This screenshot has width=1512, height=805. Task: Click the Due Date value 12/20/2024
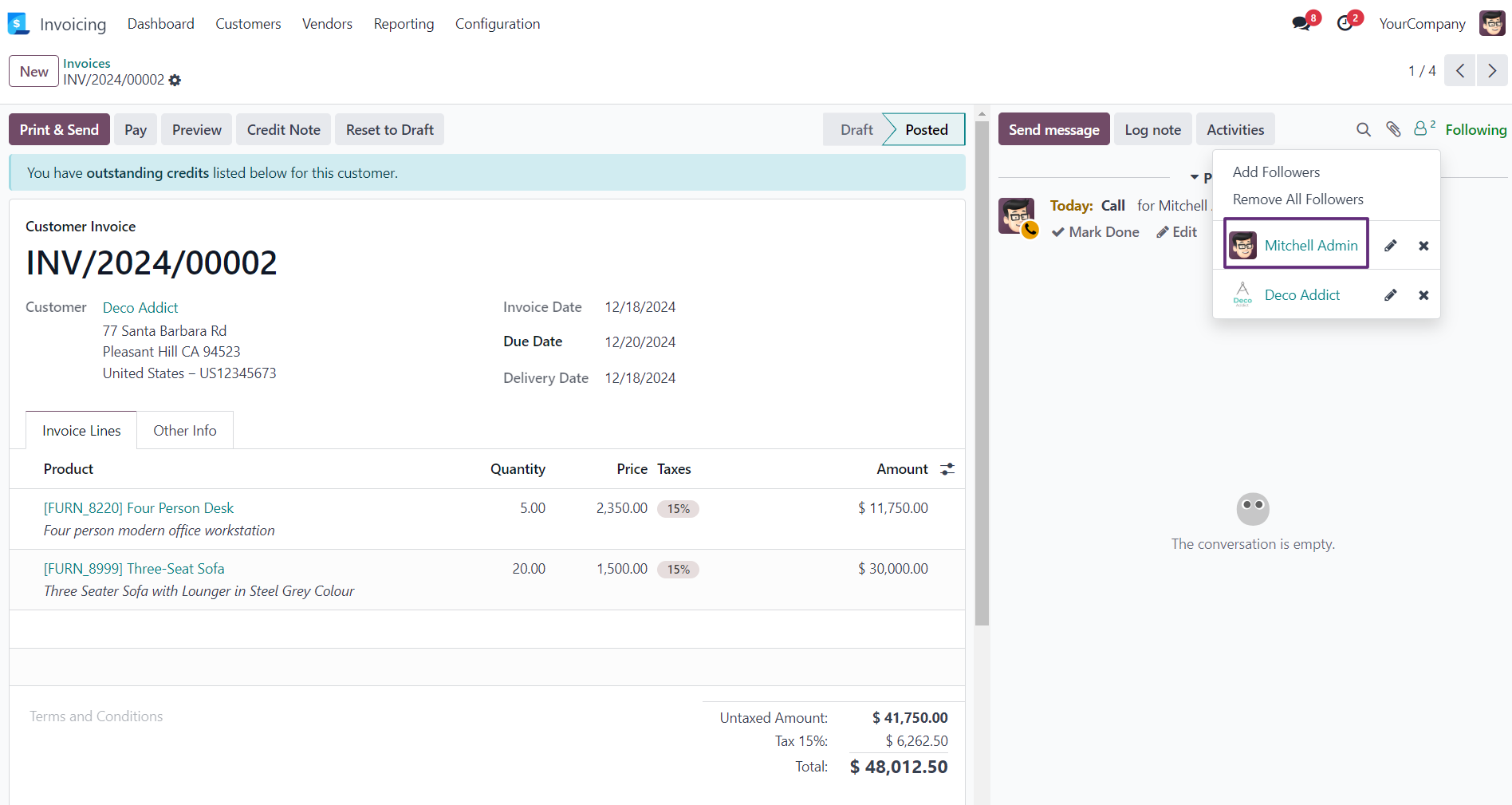[640, 342]
